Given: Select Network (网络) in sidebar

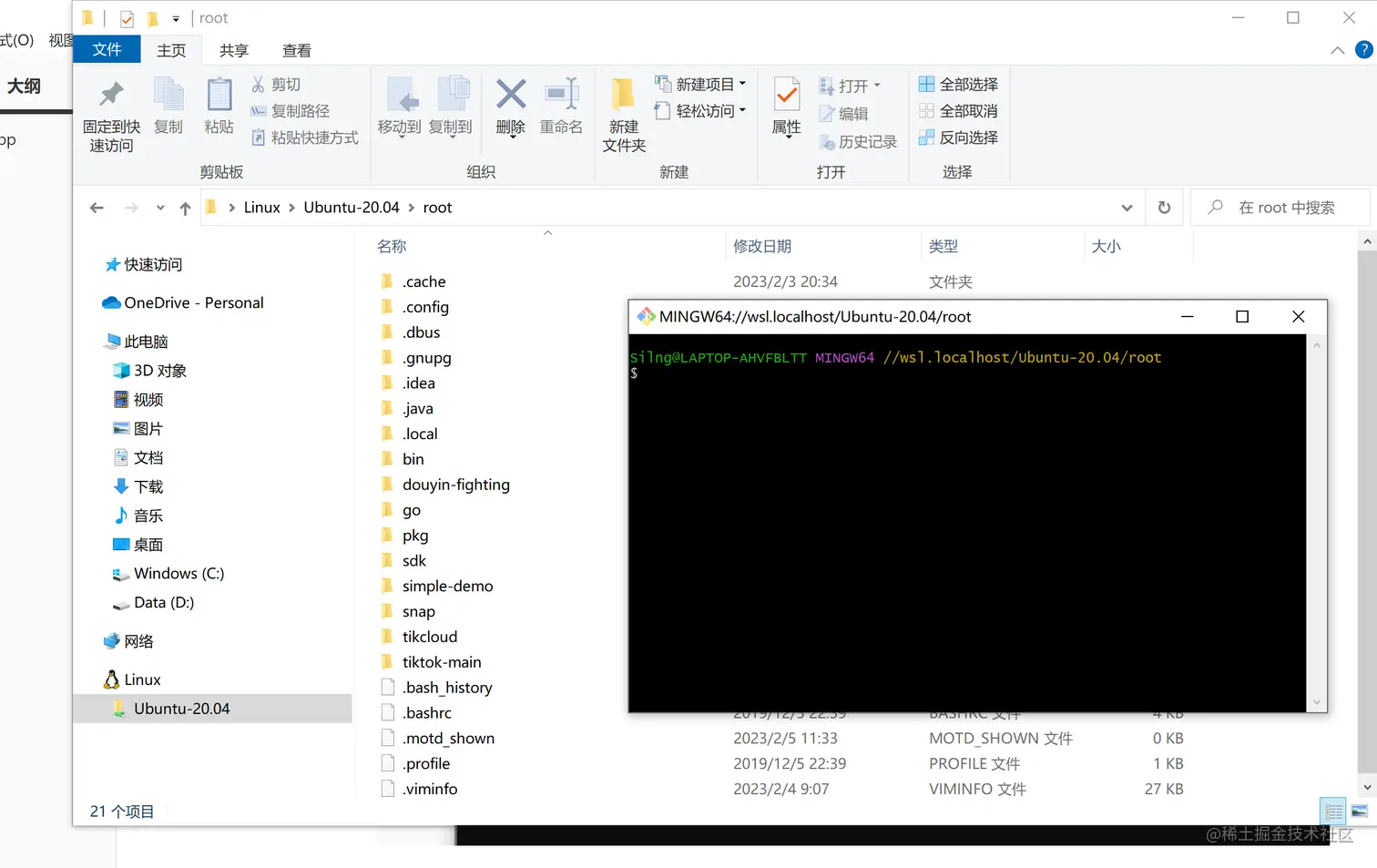Looking at the screenshot, I should (128, 641).
